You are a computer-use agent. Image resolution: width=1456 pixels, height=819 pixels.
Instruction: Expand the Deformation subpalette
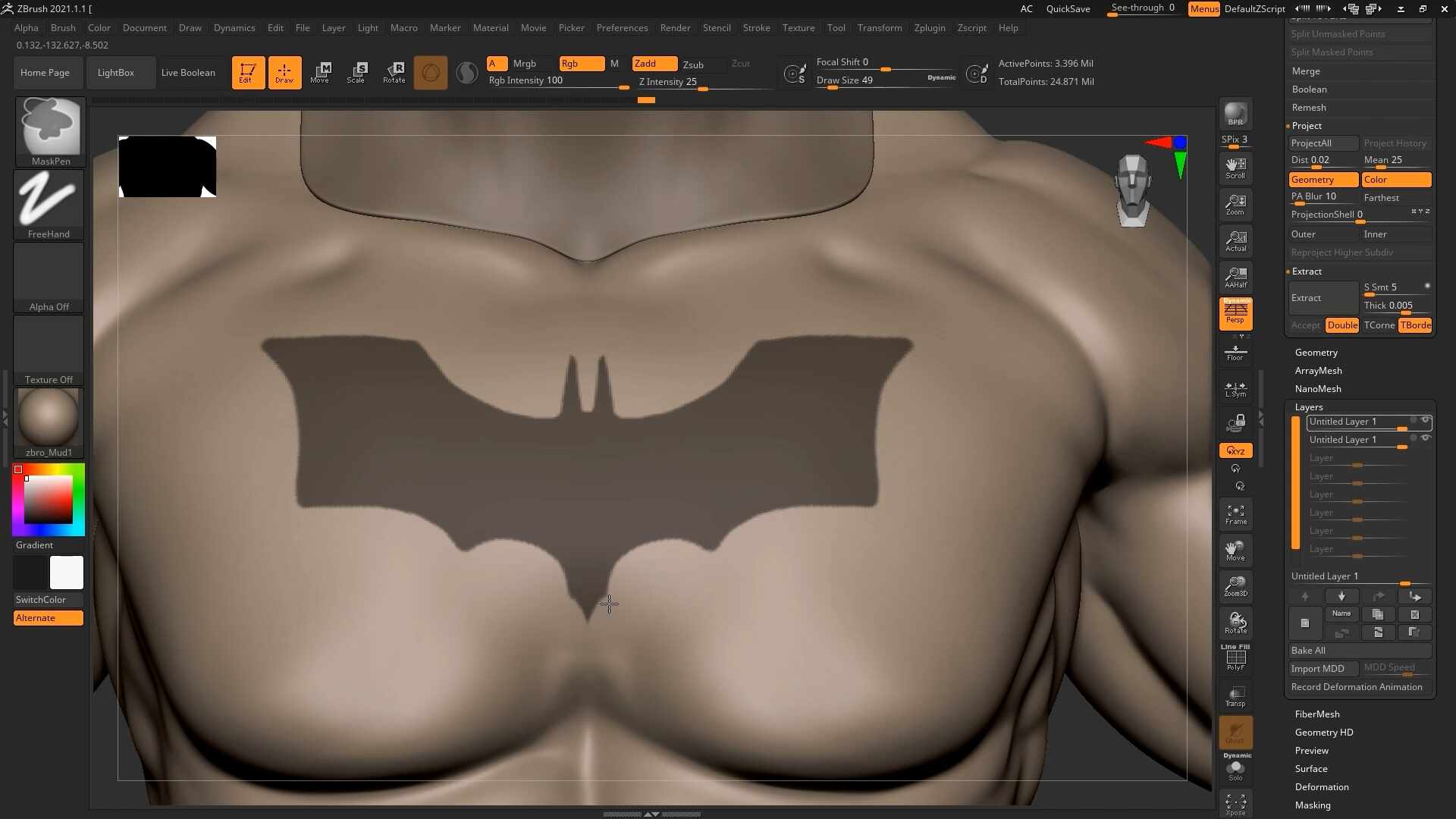[x=1321, y=787]
